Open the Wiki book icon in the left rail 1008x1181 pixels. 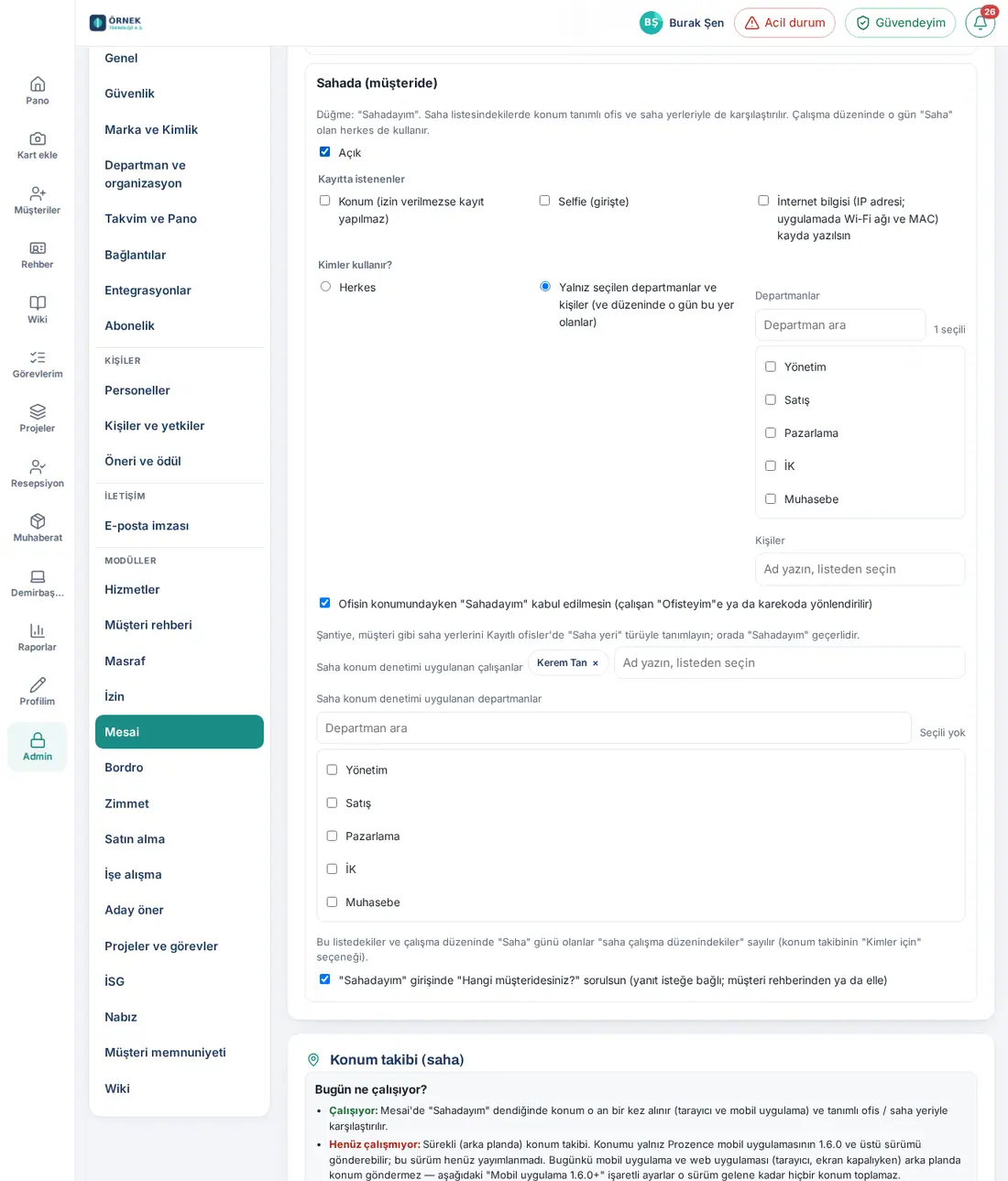[x=38, y=303]
